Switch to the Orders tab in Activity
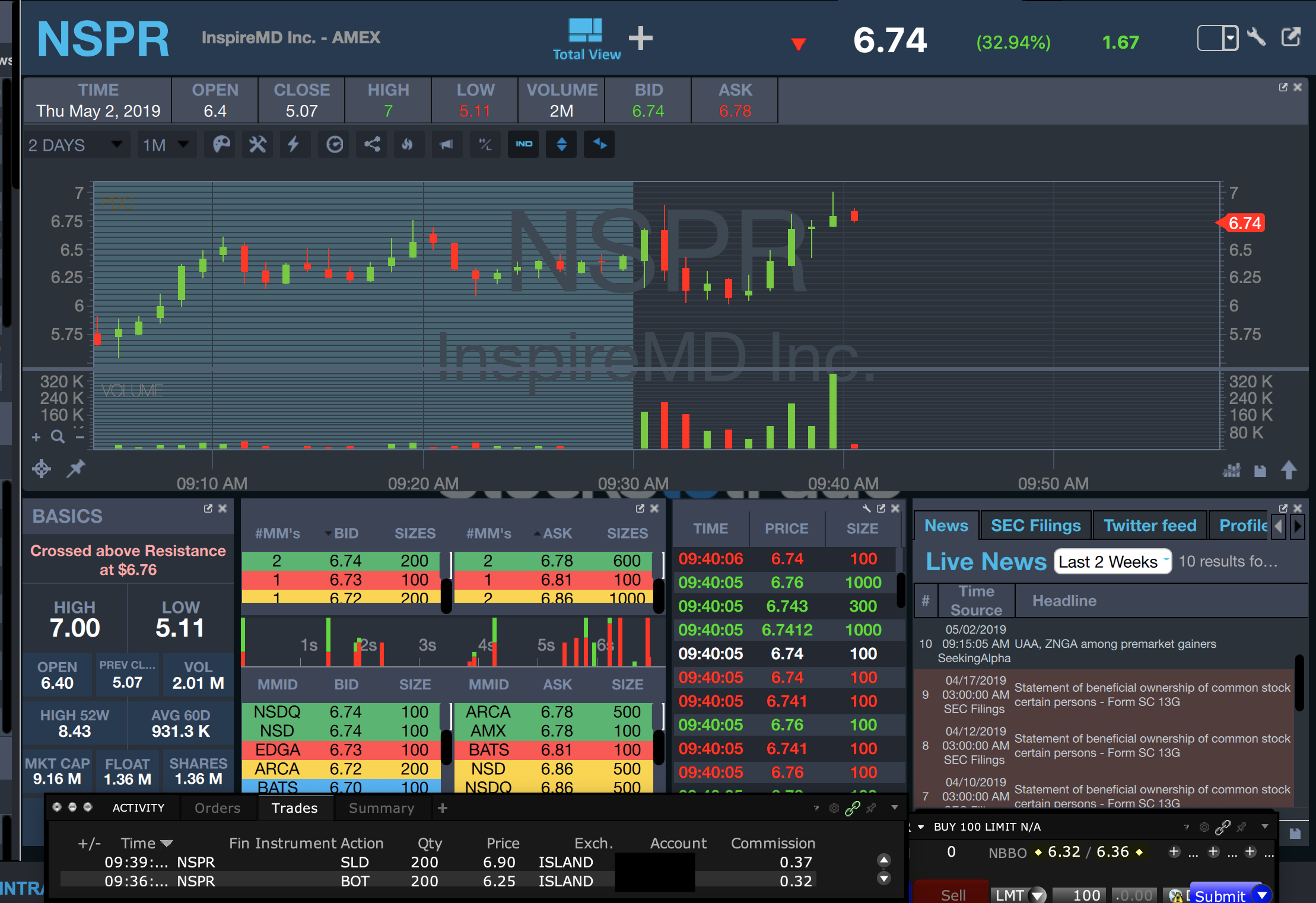The height and width of the screenshot is (903, 1316). [x=217, y=808]
